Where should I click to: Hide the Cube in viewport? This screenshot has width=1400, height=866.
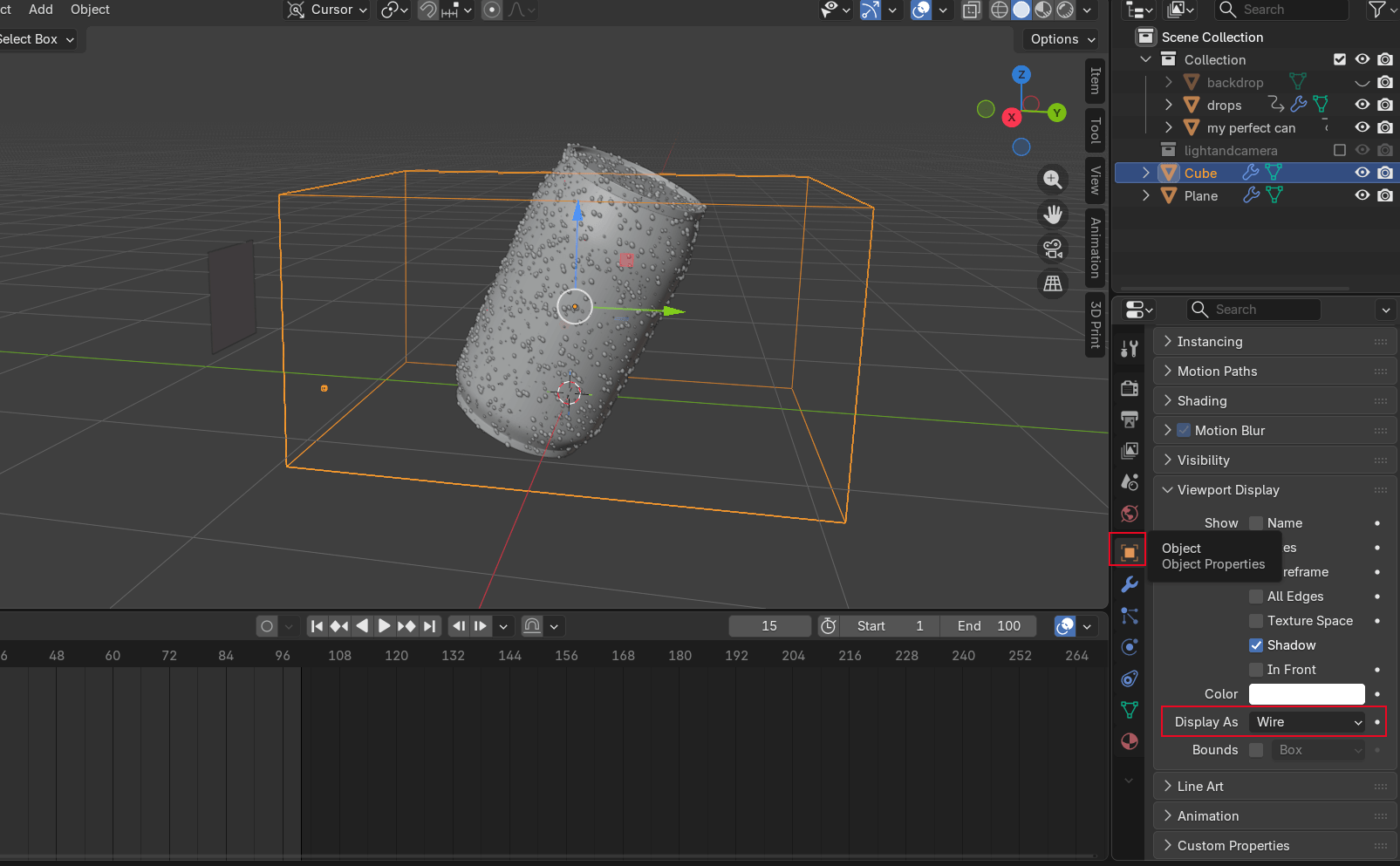1362,173
